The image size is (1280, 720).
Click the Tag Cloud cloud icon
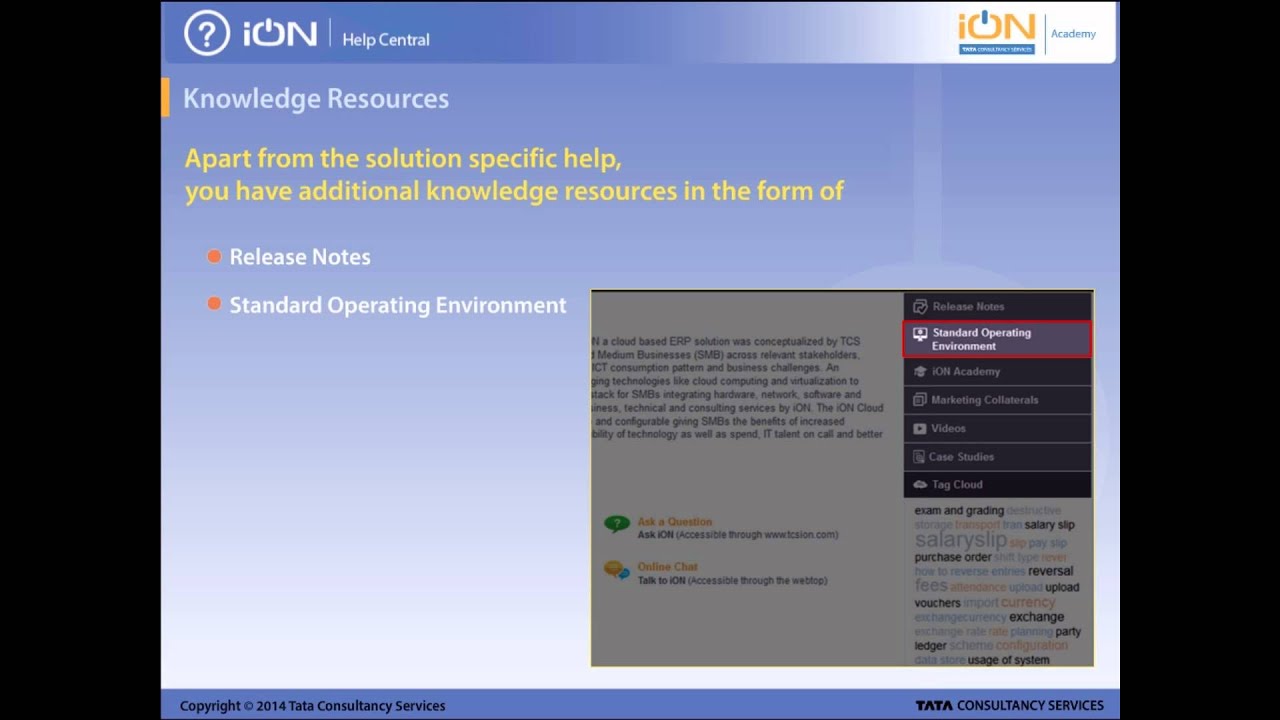coord(920,484)
